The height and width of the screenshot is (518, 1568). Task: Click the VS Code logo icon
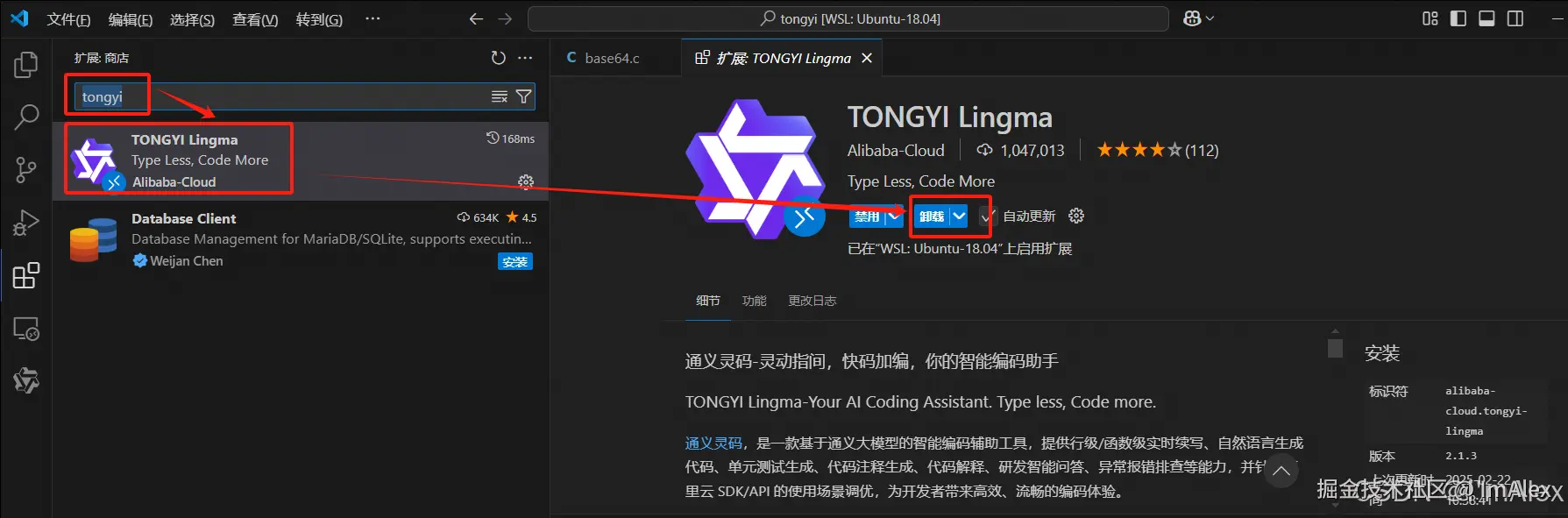[19, 18]
